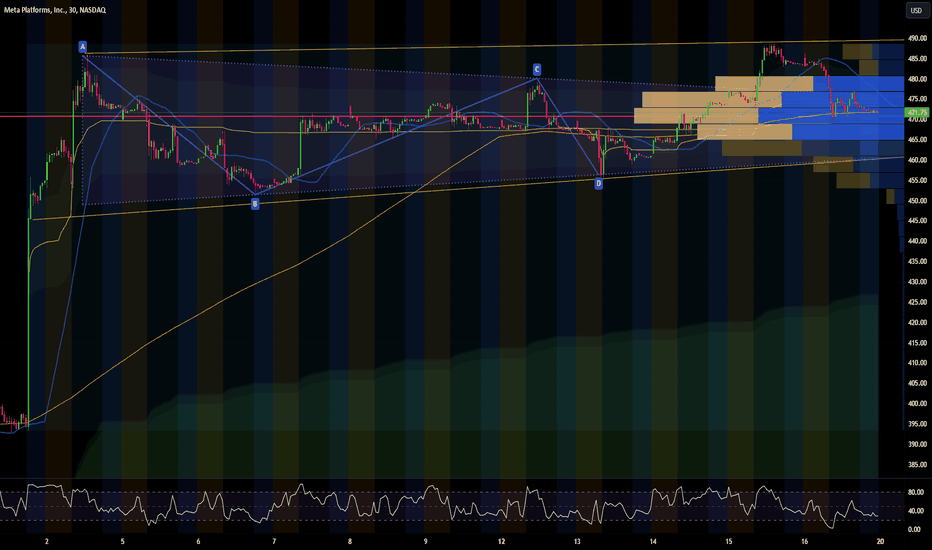Click the 400.00 price axis label

point(917,404)
